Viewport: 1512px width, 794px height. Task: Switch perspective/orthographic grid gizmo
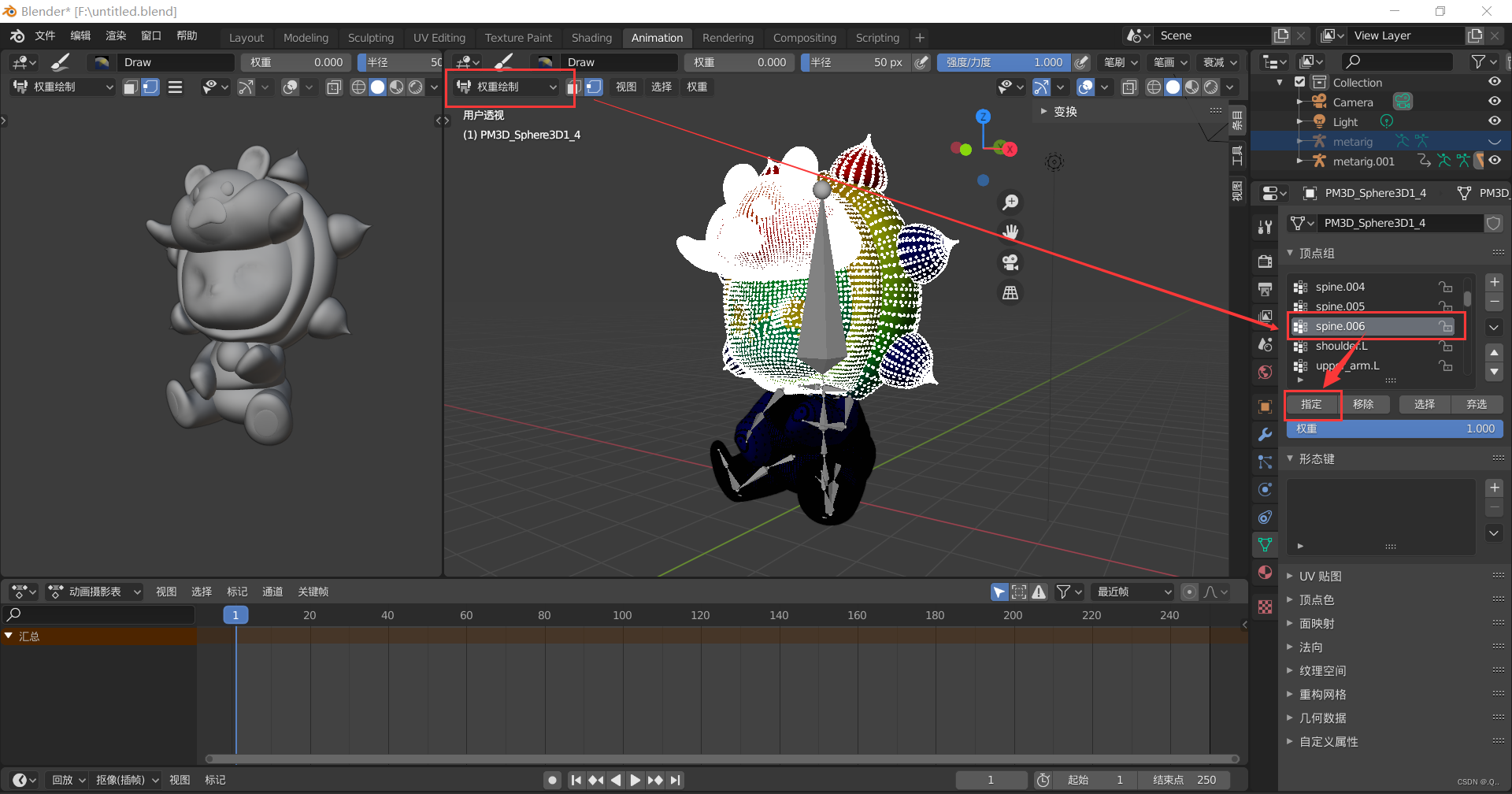pyautogui.click(x=1010, y=293)
